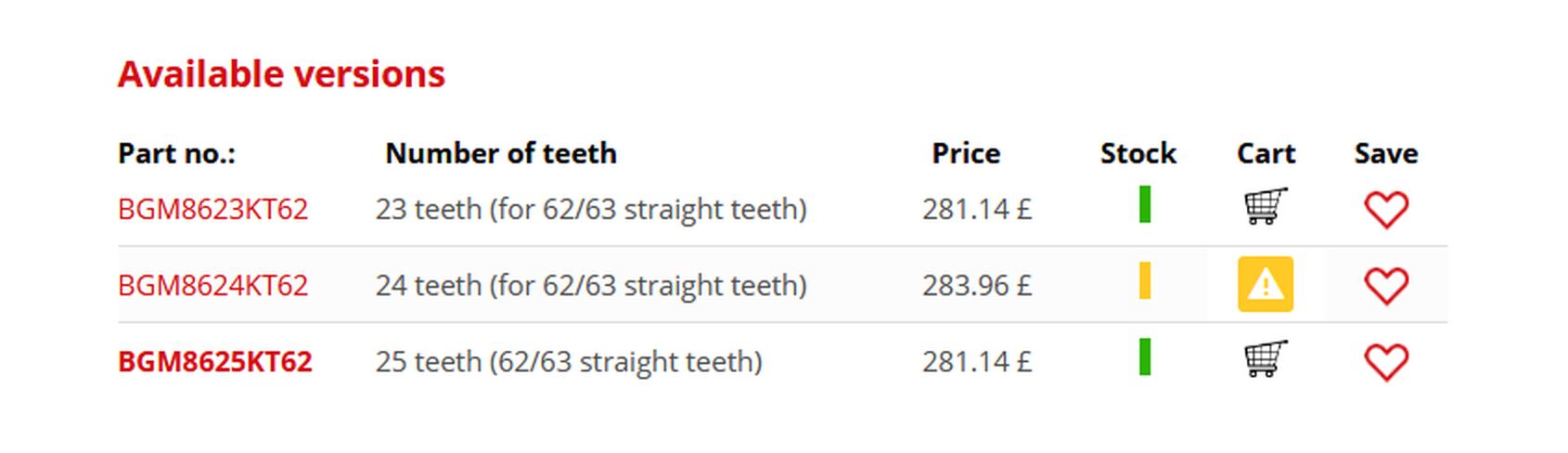
Task: Save BGM8623KT62 with the heart icon
Action: (1385, 209)
